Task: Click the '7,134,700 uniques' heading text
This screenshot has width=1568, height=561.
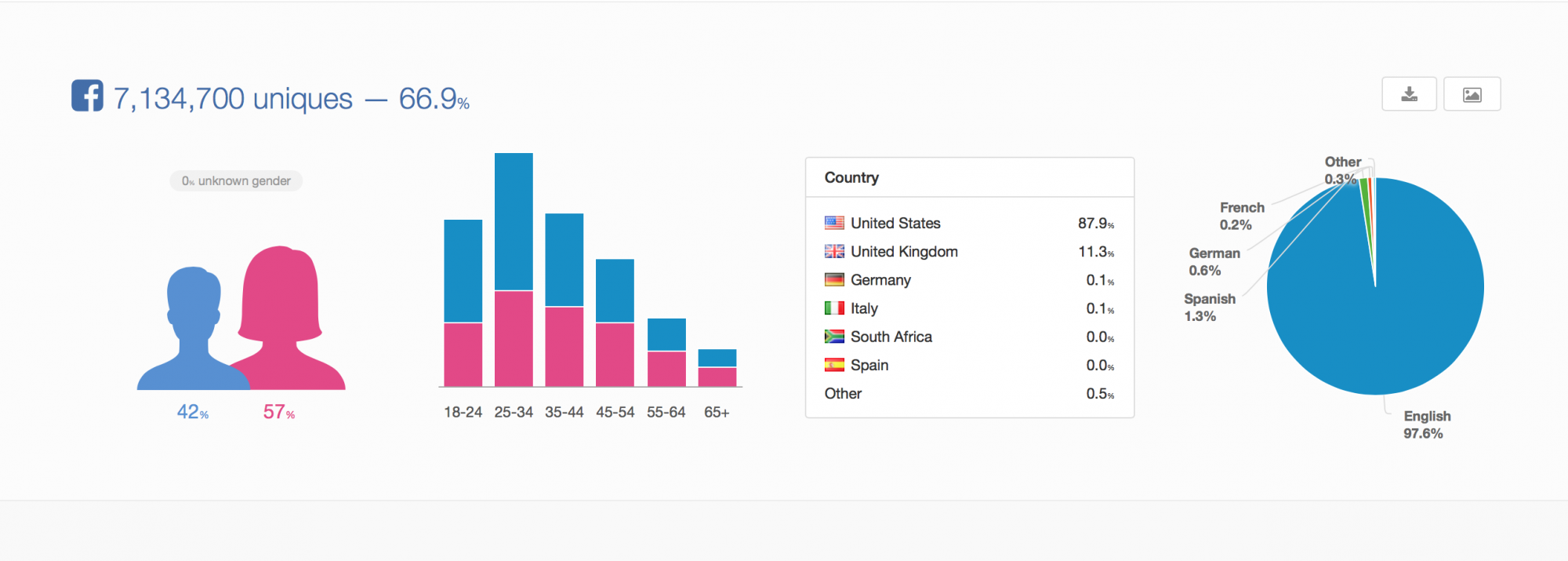Action: (233, 99)
